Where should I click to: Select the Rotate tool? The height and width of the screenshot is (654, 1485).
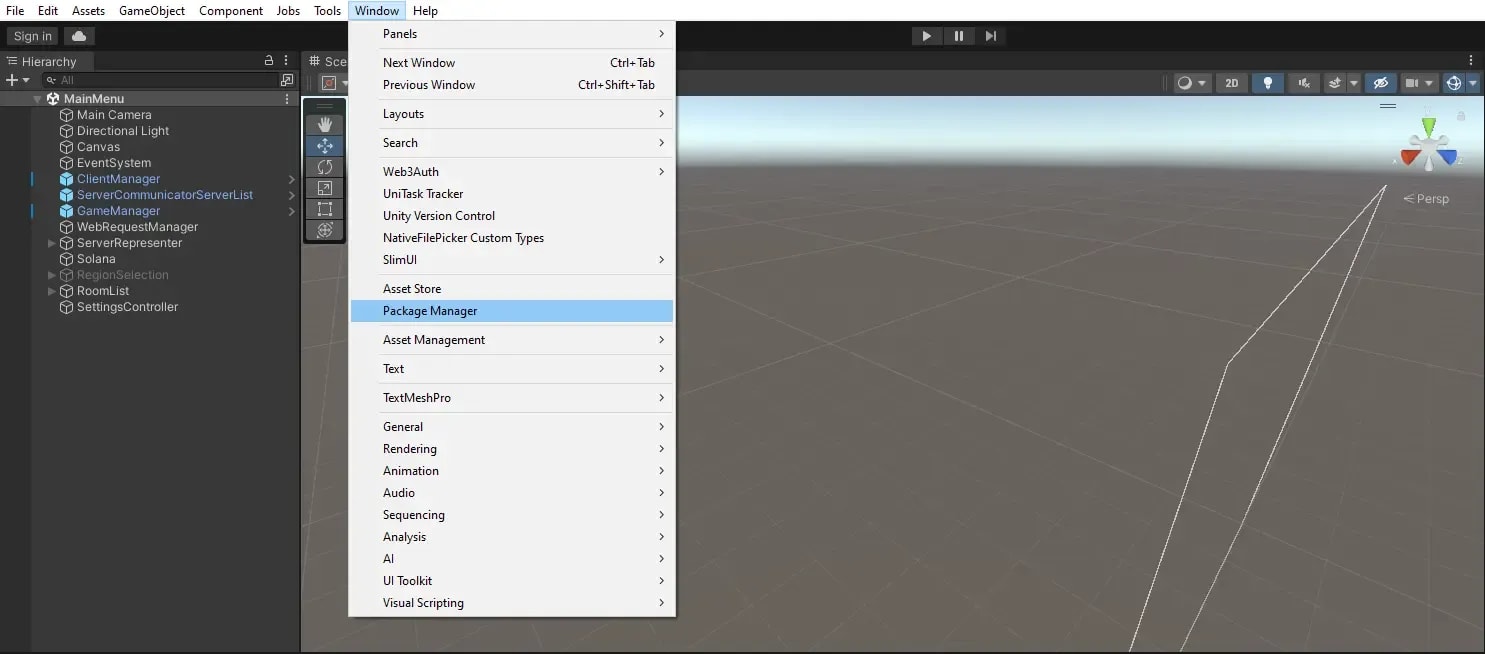(325, 167)
